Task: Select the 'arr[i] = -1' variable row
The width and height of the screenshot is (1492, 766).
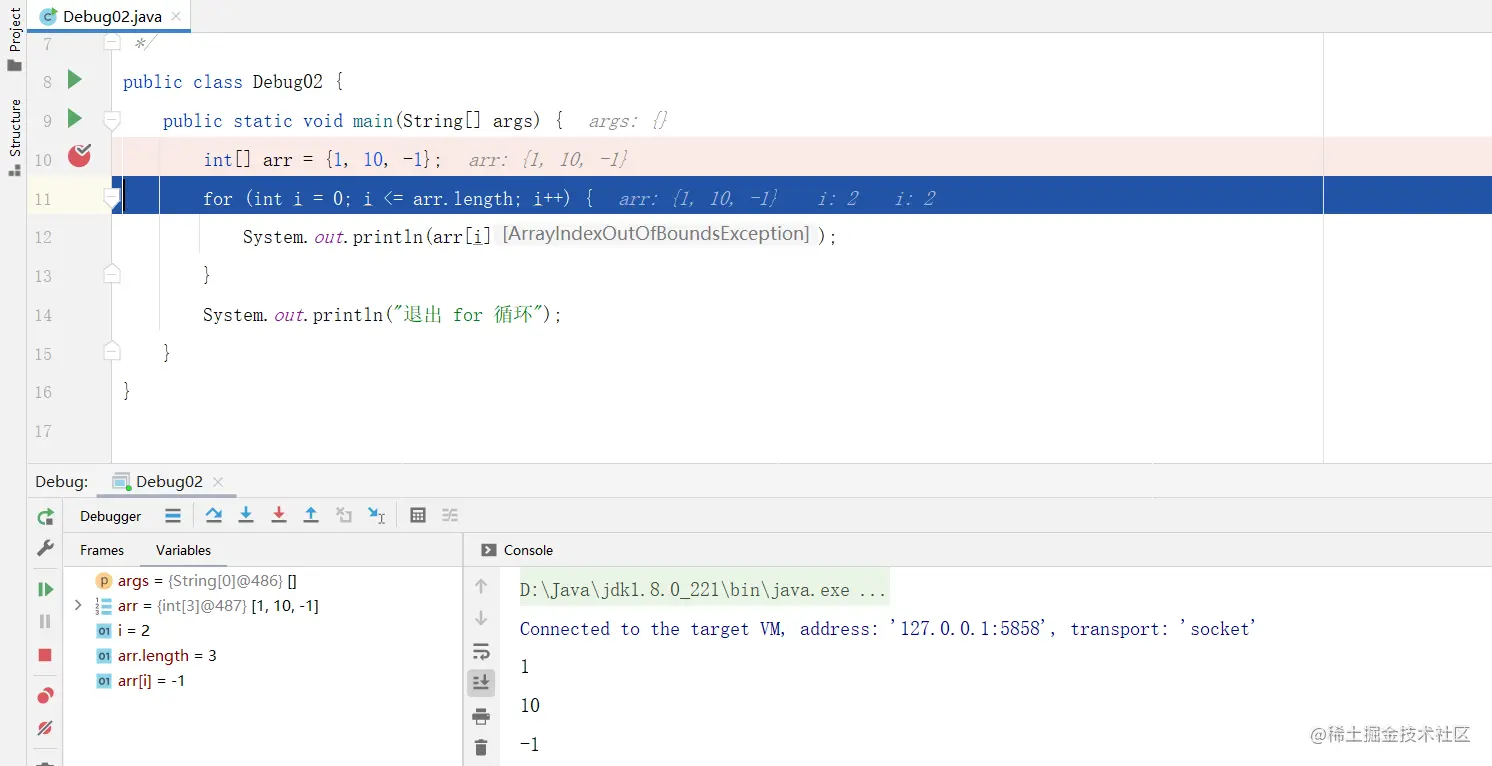Action: (262, 681)
